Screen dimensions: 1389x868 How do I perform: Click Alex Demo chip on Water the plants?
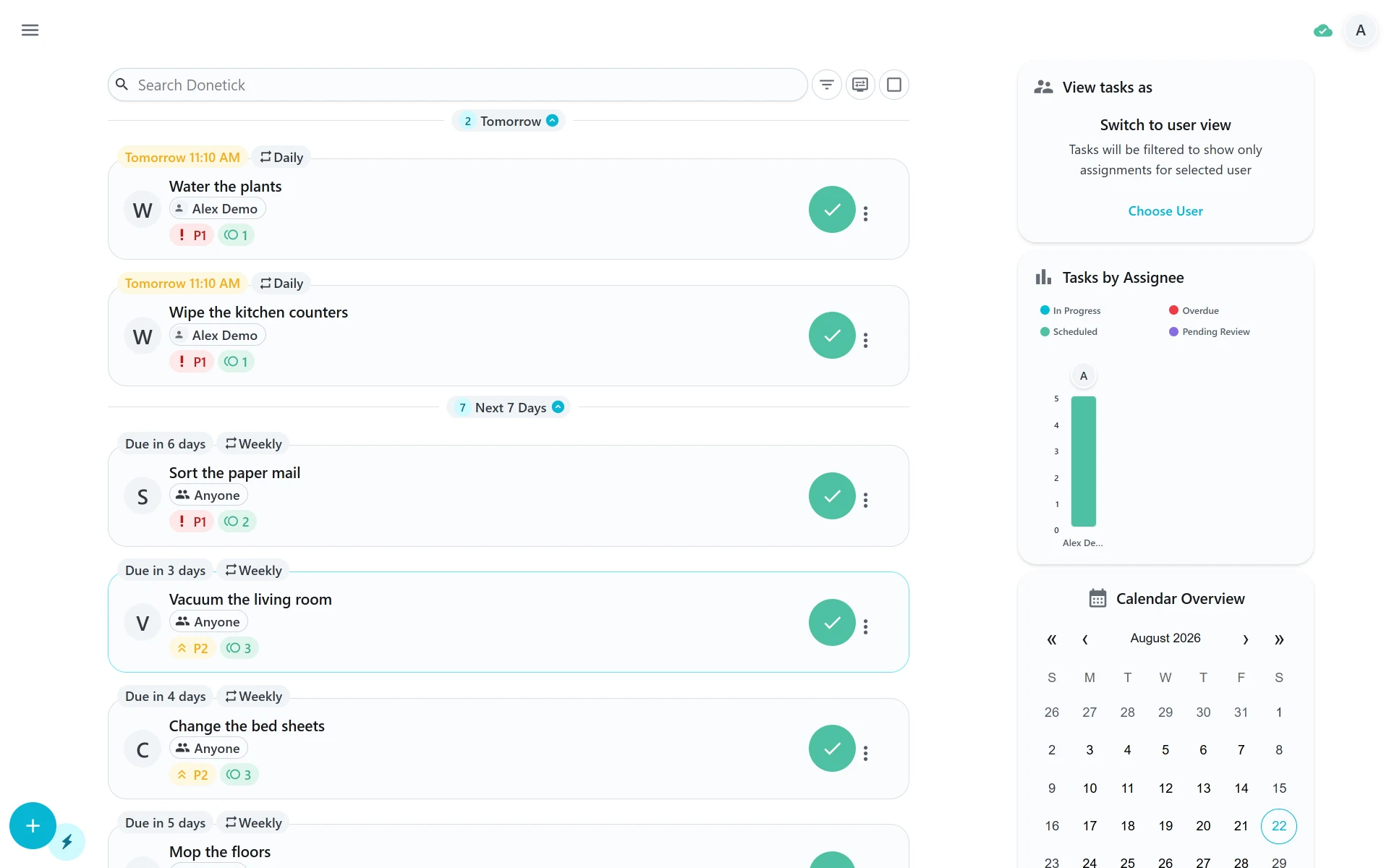click(x=217, y=209)
